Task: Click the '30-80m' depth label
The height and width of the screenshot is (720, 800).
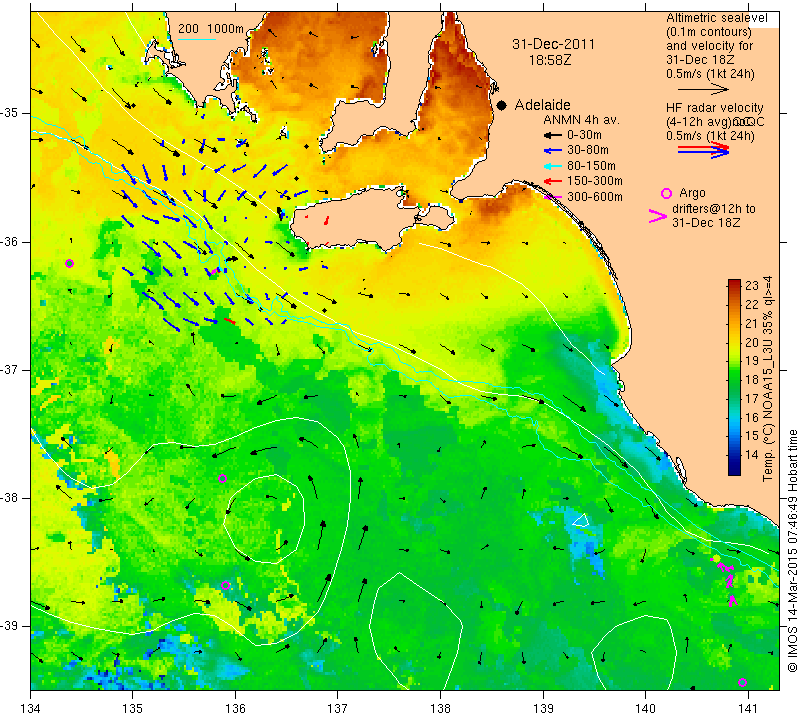Action: click(588, 151)
